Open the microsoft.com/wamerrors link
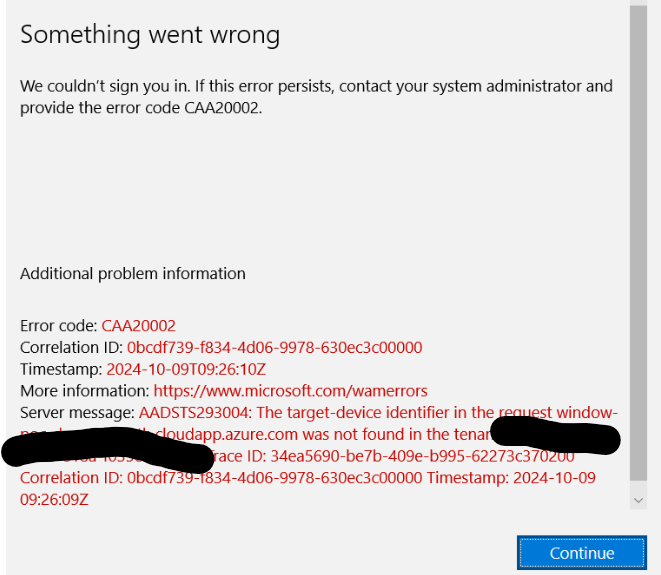The image size is (661, 575). [290, 391]
